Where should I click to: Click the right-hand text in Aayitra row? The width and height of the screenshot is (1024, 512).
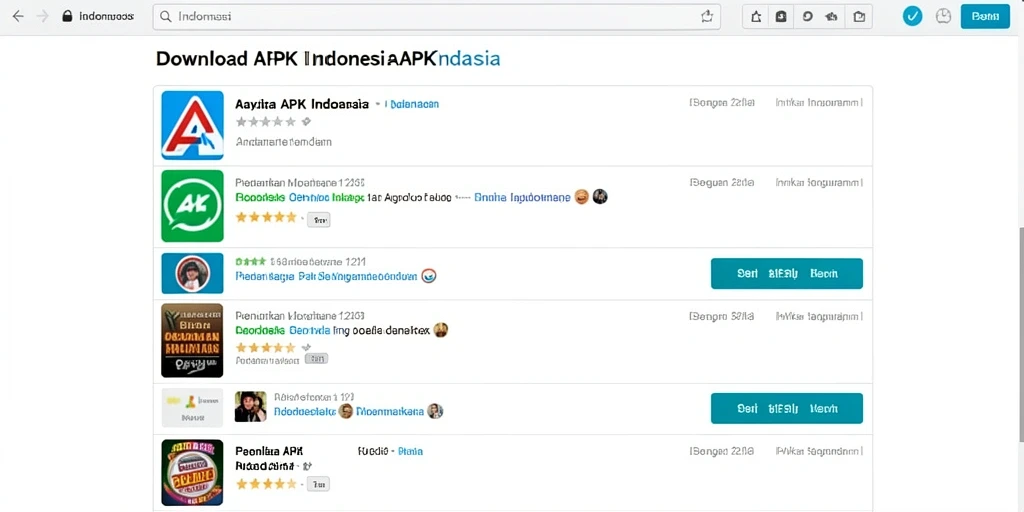coord(819,103)
